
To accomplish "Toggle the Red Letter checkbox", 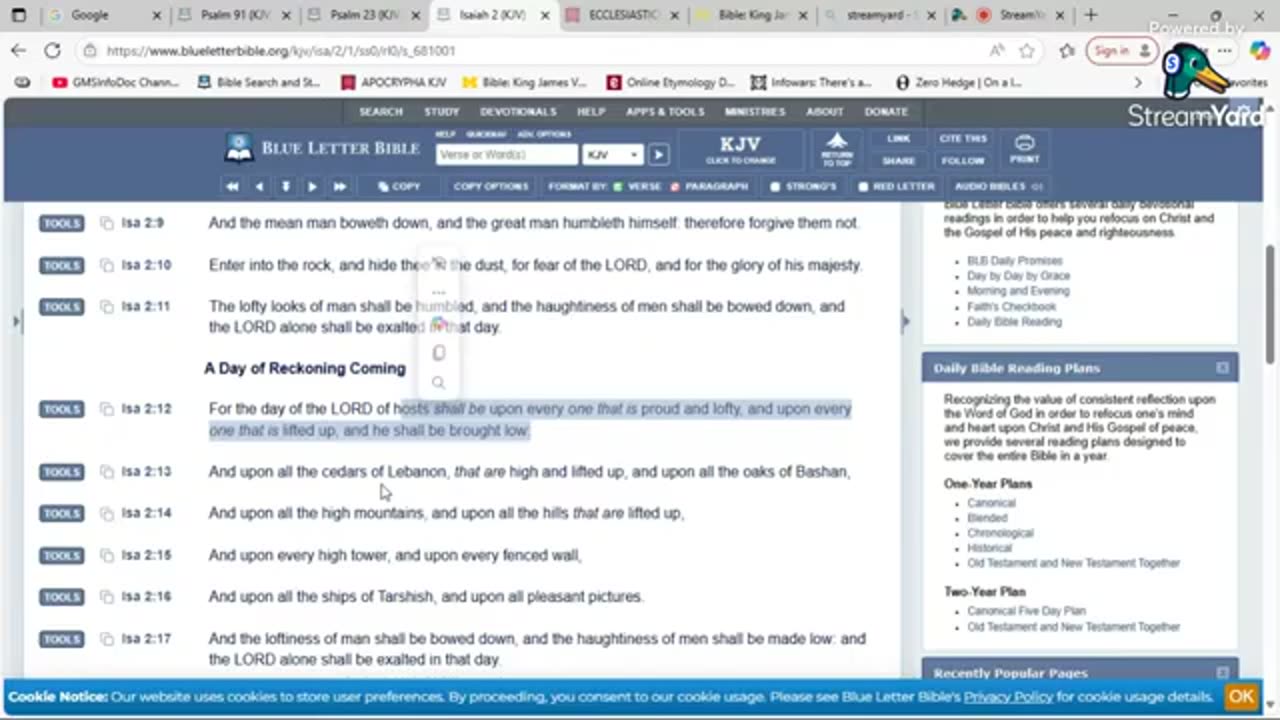I will [863, 187].
